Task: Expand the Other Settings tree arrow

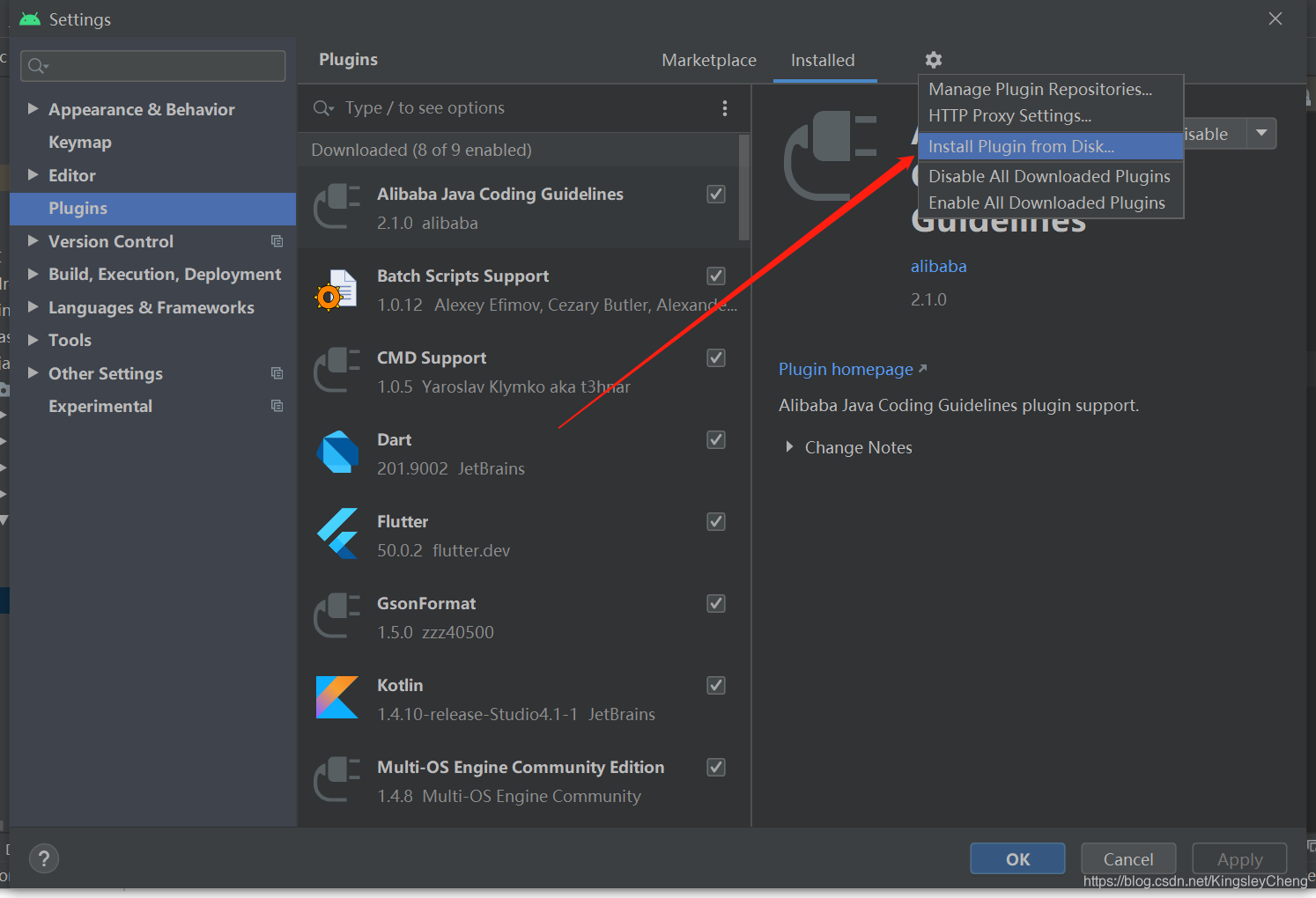Action: click(33, 372)
